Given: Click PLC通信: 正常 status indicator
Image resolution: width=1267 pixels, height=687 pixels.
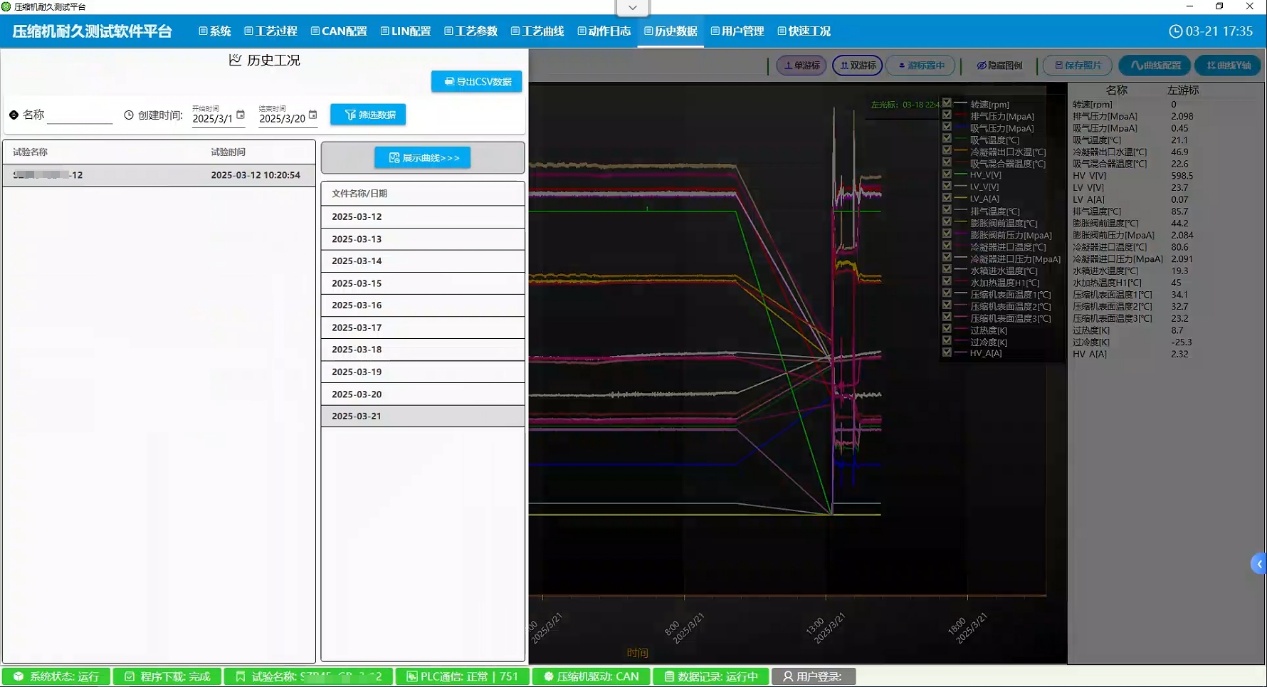Looking at the screenshot, I should pos(462,677).
